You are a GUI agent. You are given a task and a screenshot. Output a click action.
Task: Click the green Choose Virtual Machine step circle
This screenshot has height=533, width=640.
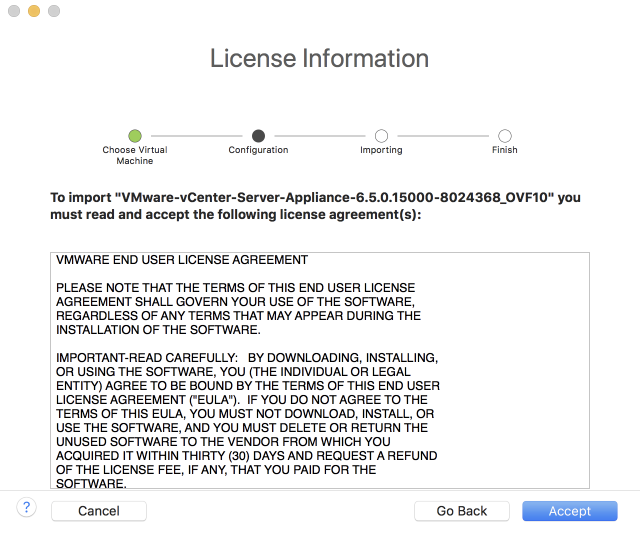(x=135, y=135)
